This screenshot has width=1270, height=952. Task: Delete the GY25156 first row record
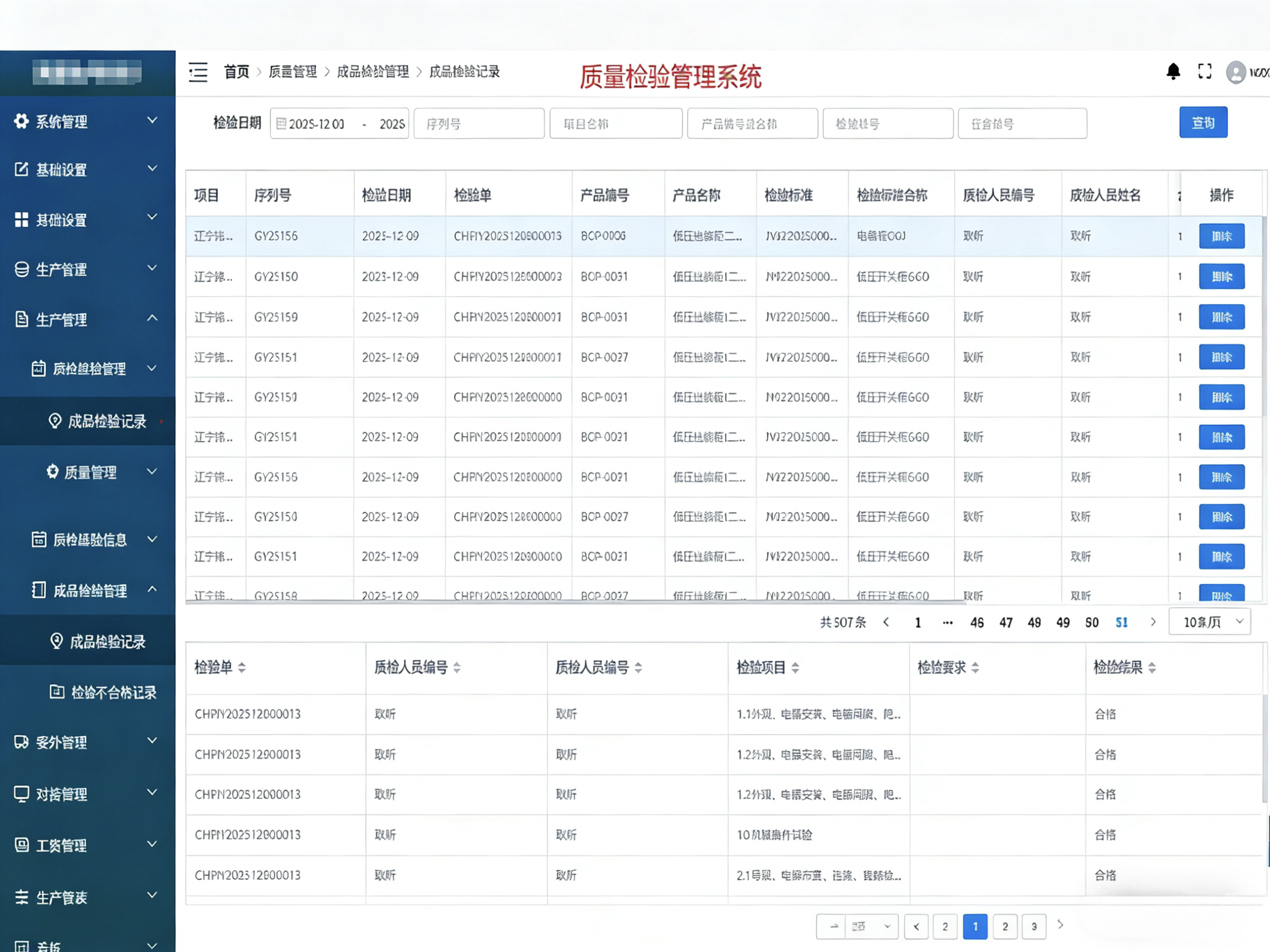[x=1221, y=236]
